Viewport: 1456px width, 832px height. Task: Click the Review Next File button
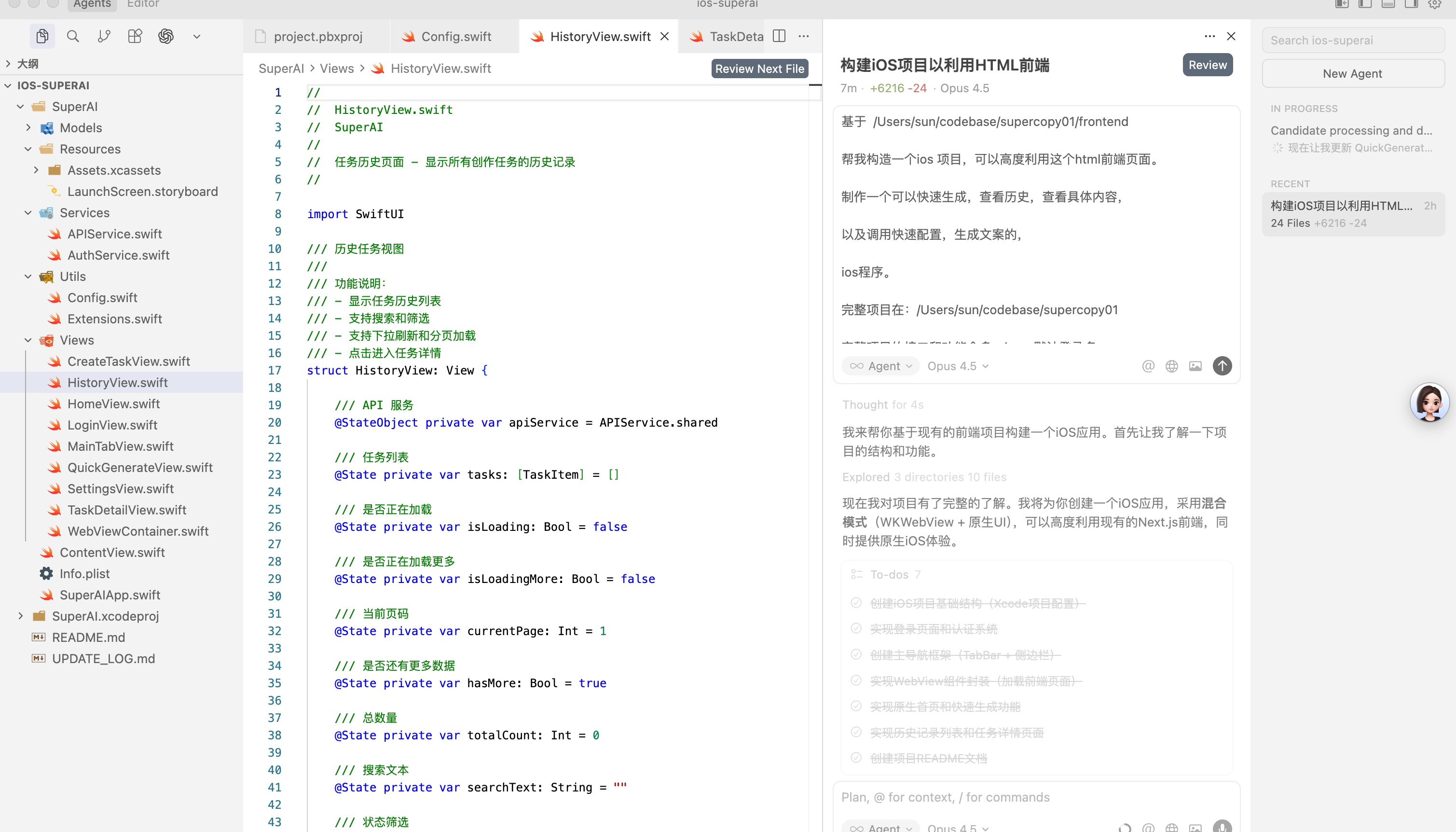[759, 69]
